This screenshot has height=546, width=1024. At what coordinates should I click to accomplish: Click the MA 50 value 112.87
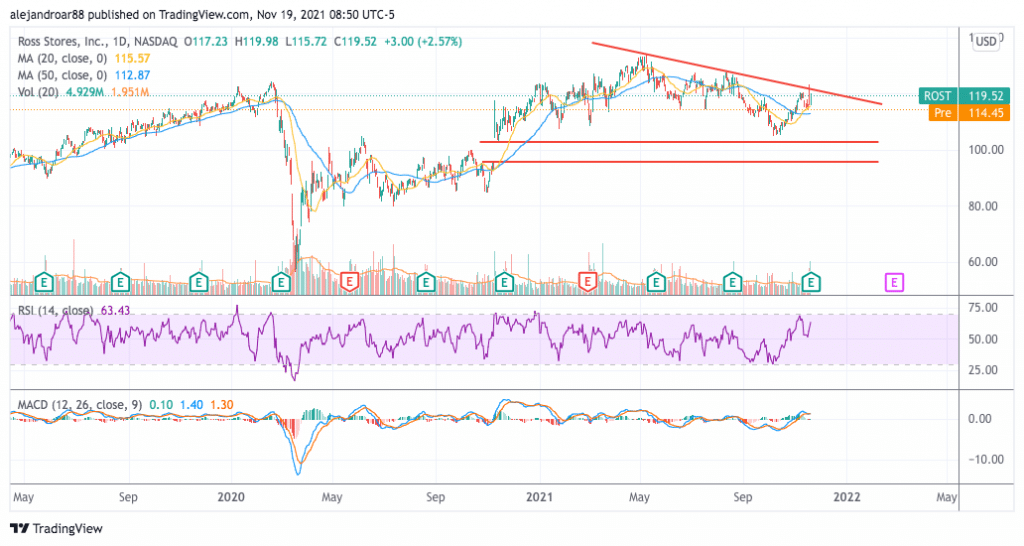tap(133, 75)
